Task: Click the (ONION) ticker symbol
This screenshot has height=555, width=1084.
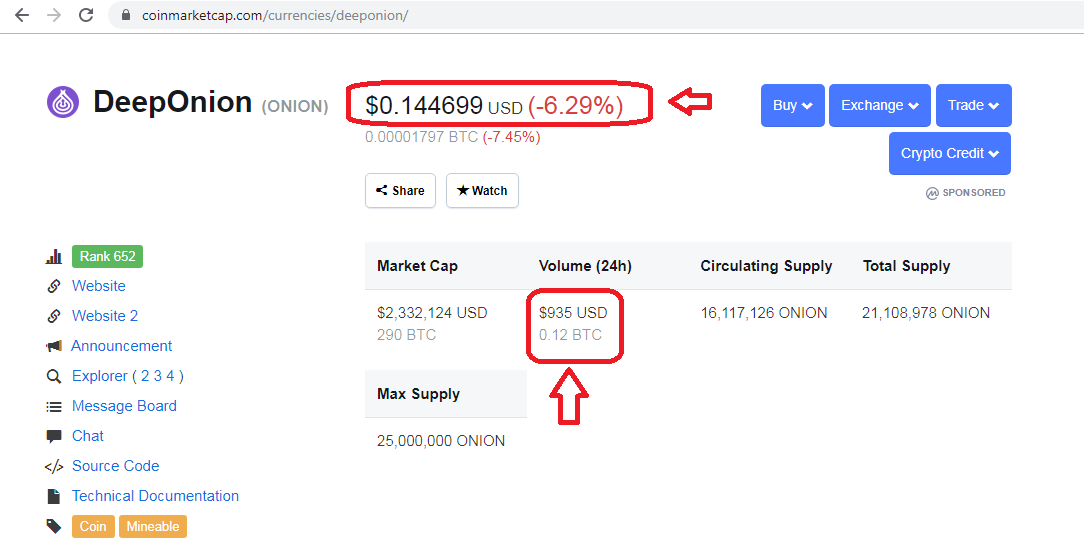Action: [x=295, y=106]
